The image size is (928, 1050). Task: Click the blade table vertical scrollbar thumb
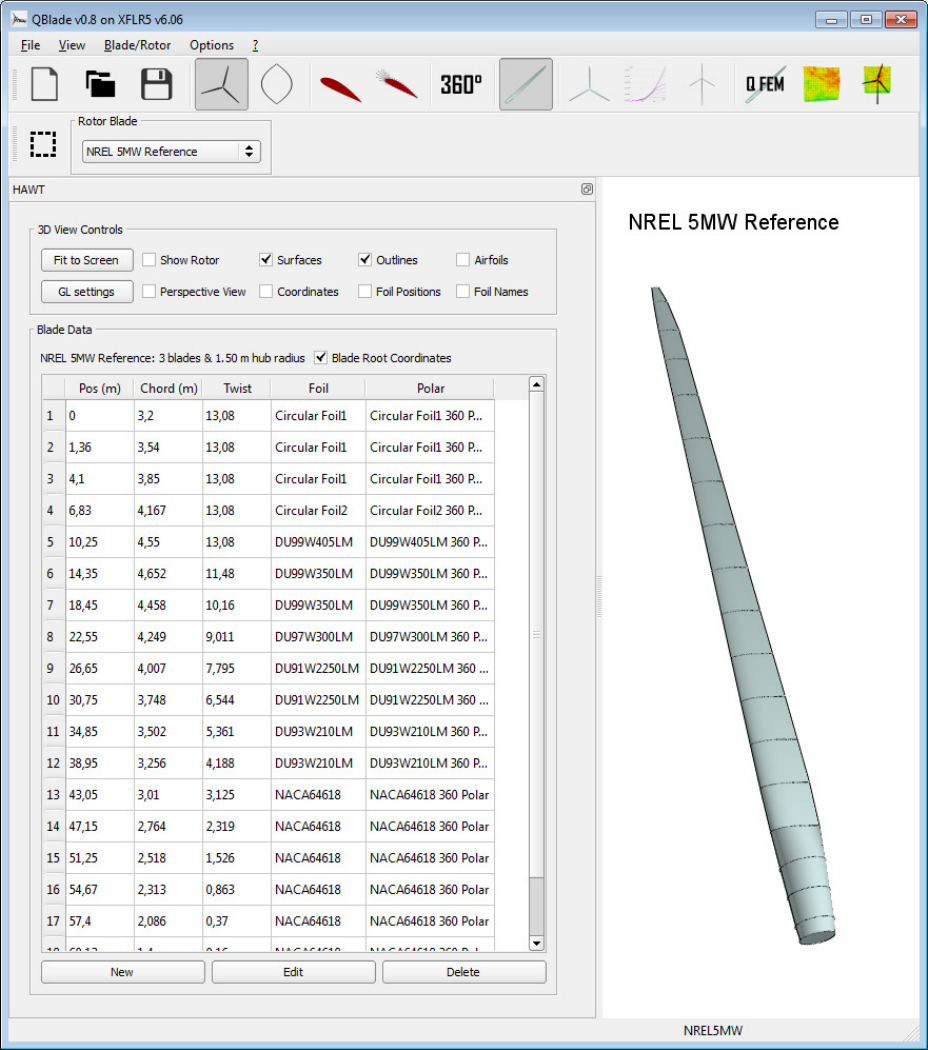click(x=536, y=633)
